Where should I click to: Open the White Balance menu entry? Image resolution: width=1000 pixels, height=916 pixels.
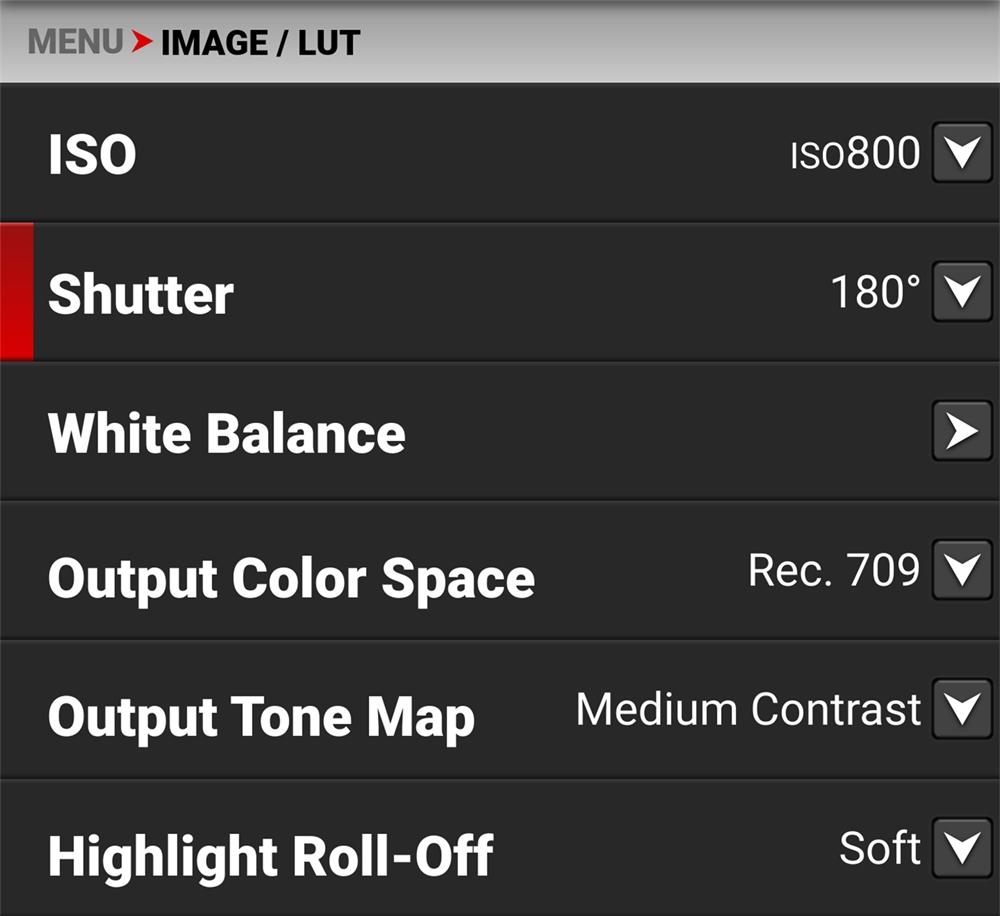[x=227, y=434]
